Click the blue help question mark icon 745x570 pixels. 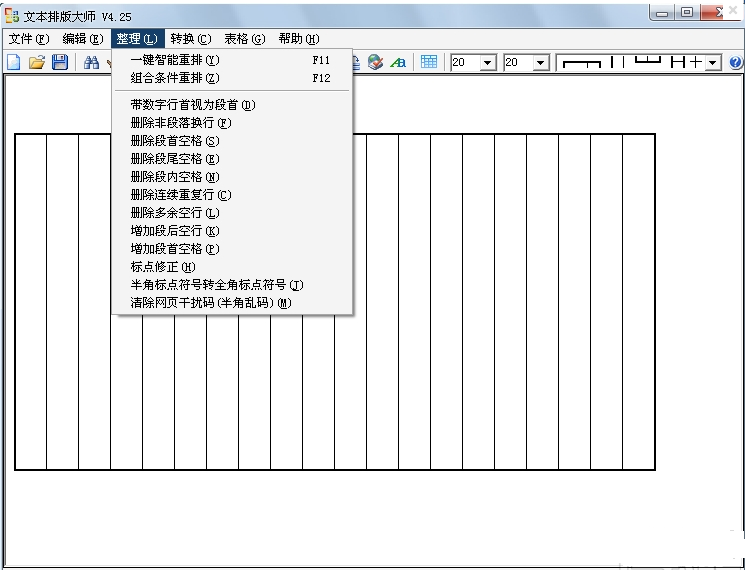point(735,62)
